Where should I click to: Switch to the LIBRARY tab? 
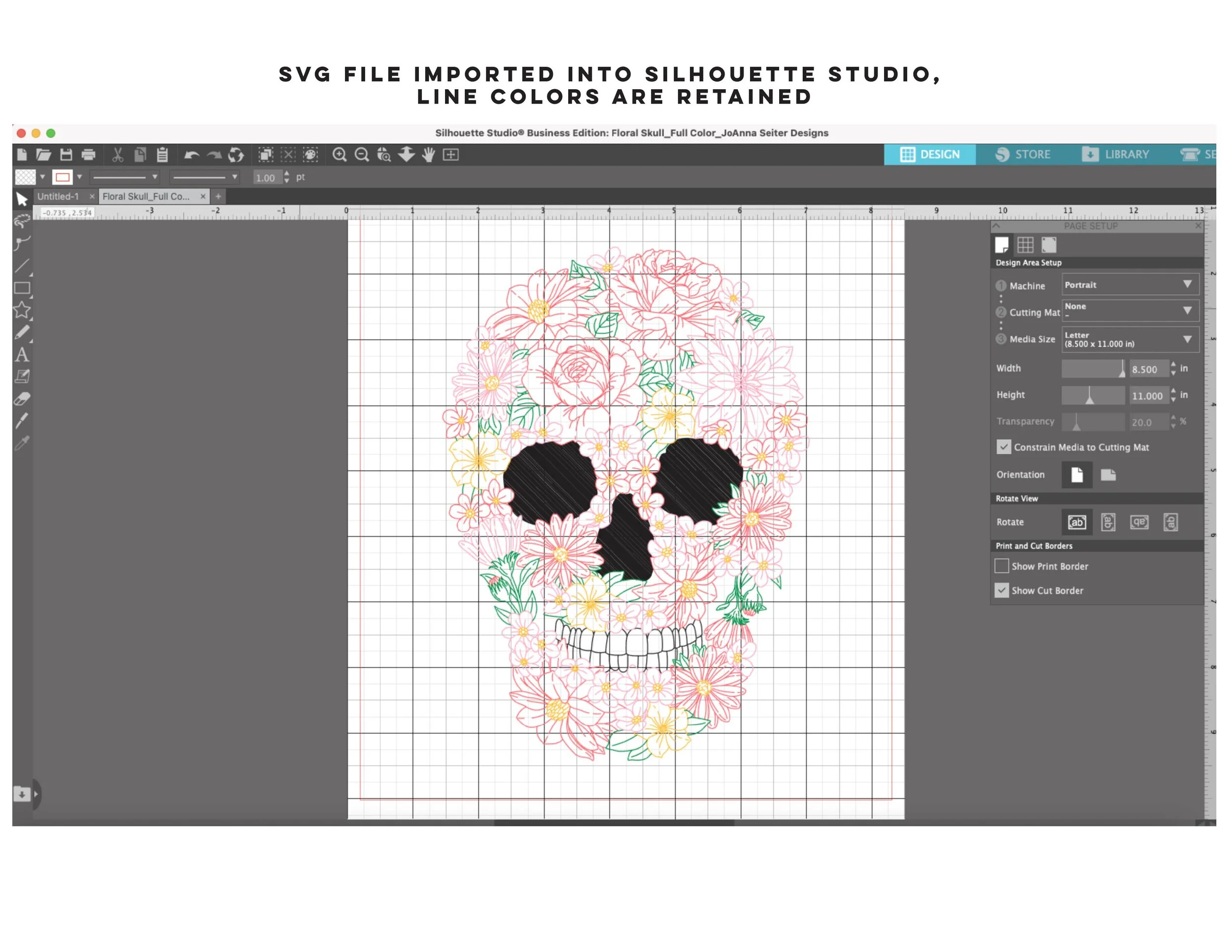point(1115,155)
